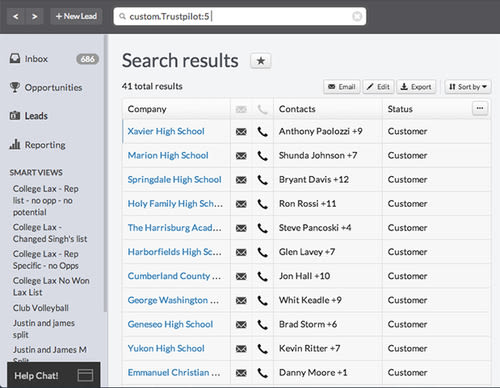Open Opportunities in the sidebar

46,88
